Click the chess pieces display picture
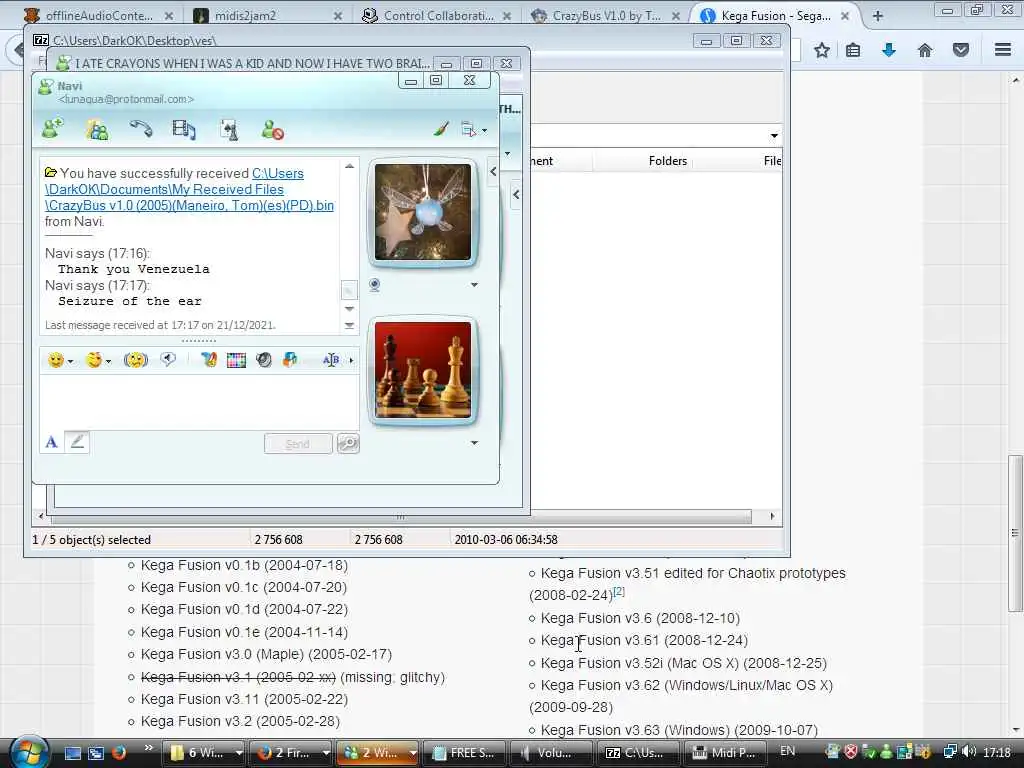This screenshot has width=1024, height=768. (423, 370)
